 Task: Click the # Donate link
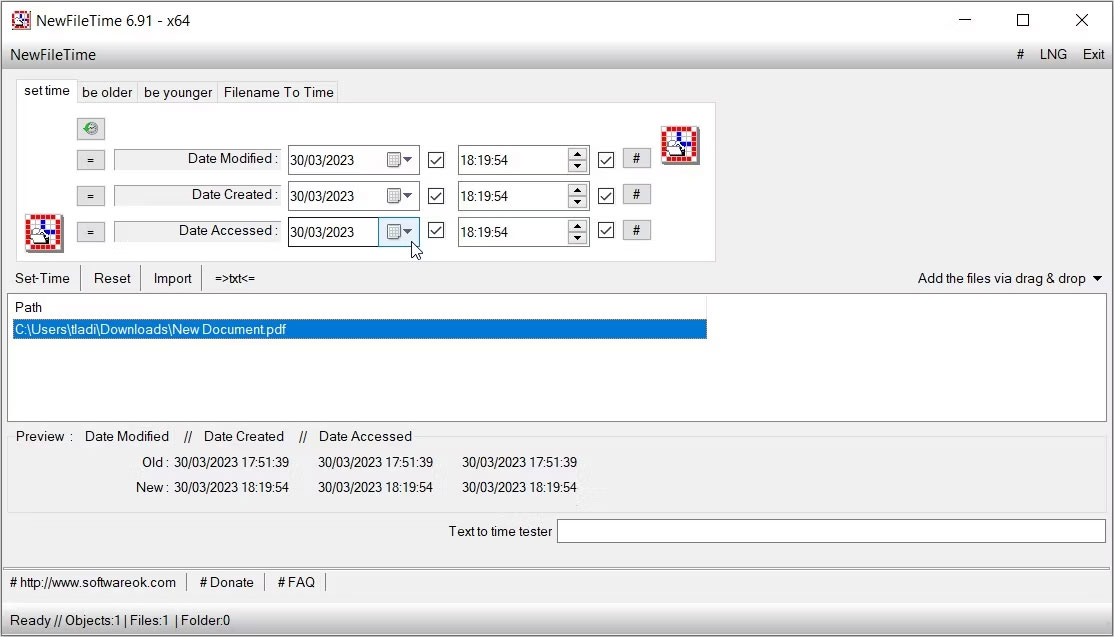pos(227,582)
